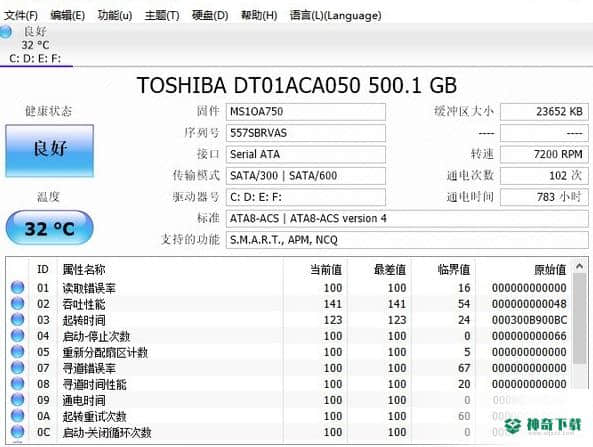Click the status icon for attribute 01 读取错误率
Screen dimensions: 593x447
(x=17, y=287)
